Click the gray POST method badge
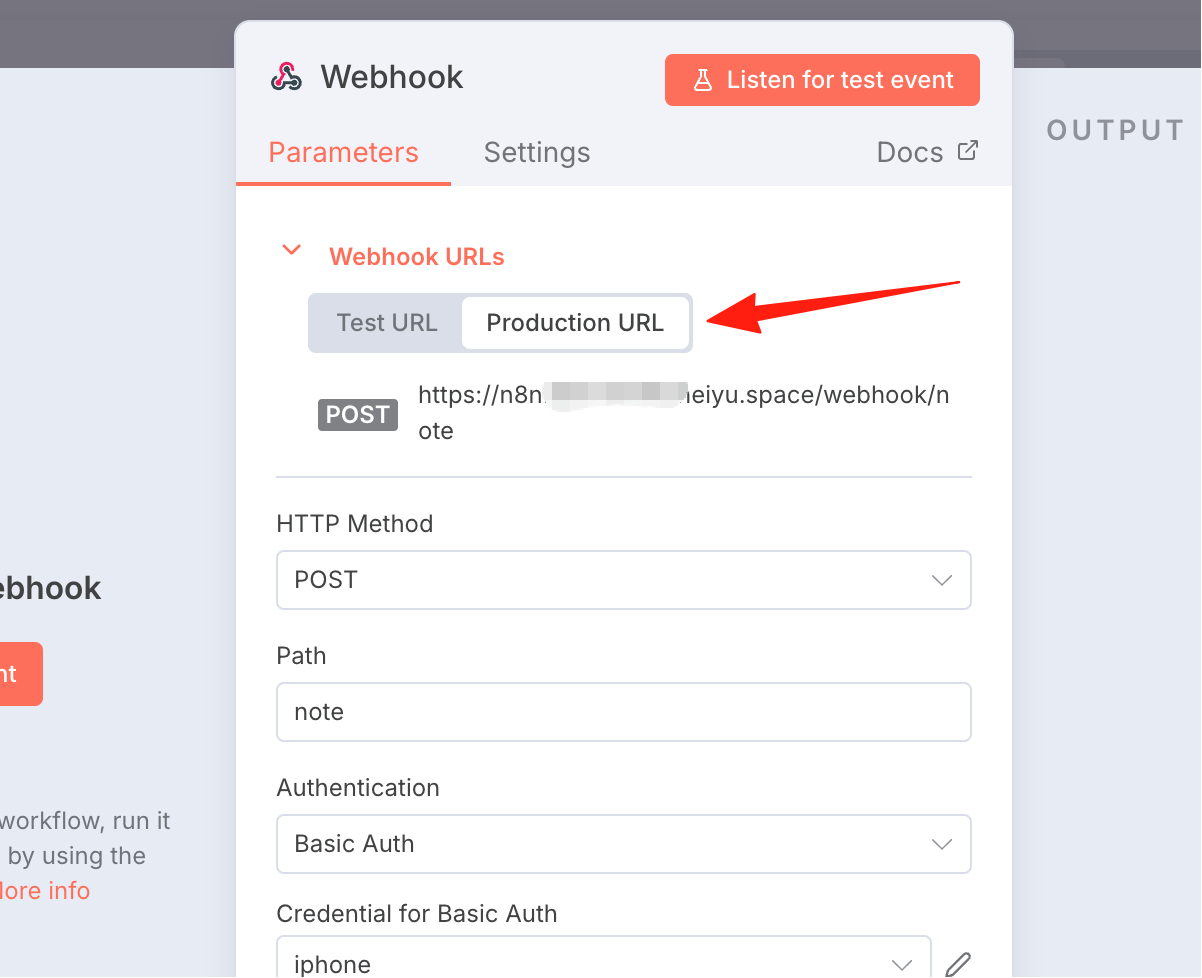This screenshot has height=978, width=1202. click(x=358, y=414)
